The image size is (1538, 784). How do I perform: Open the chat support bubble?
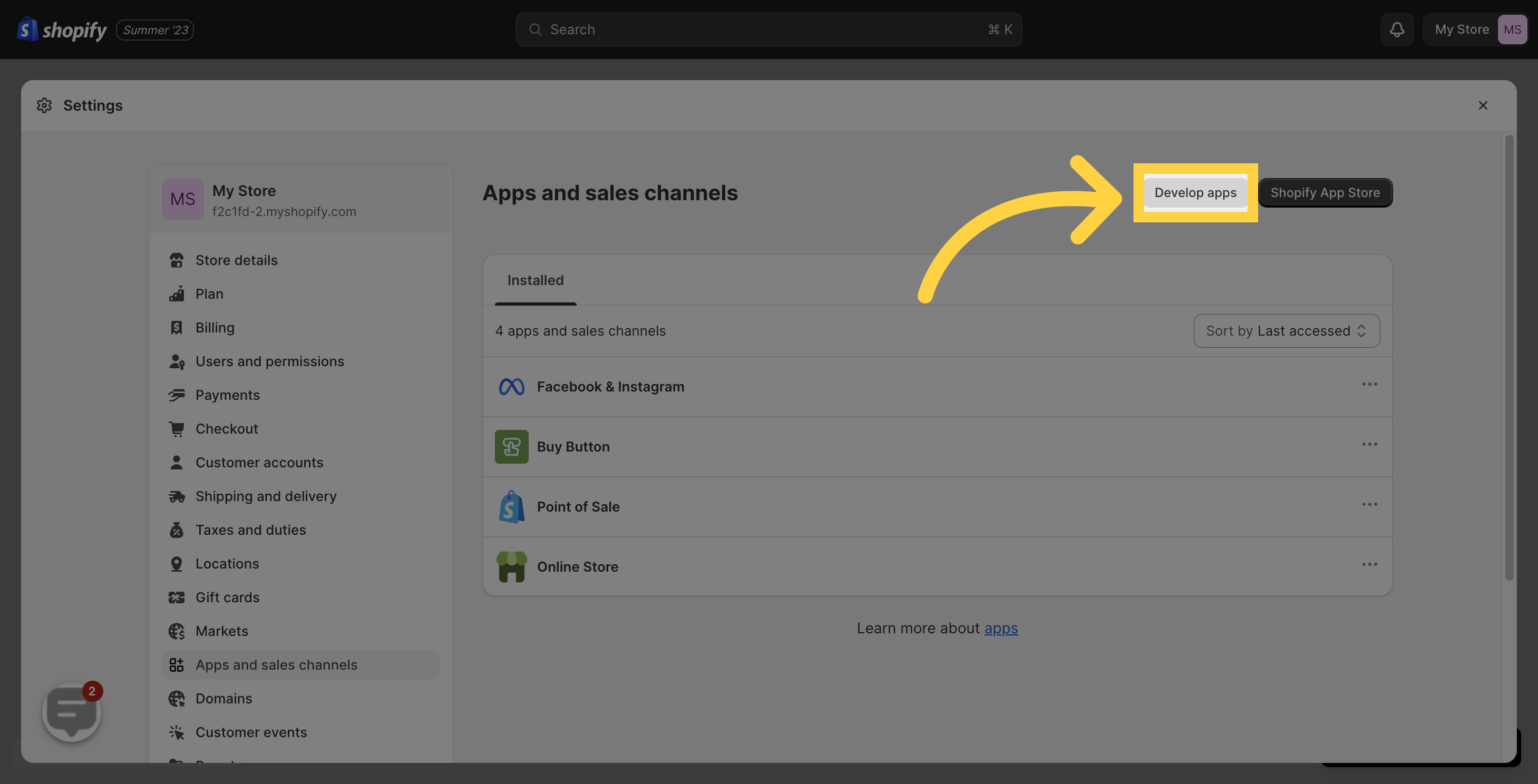point(72,712)
